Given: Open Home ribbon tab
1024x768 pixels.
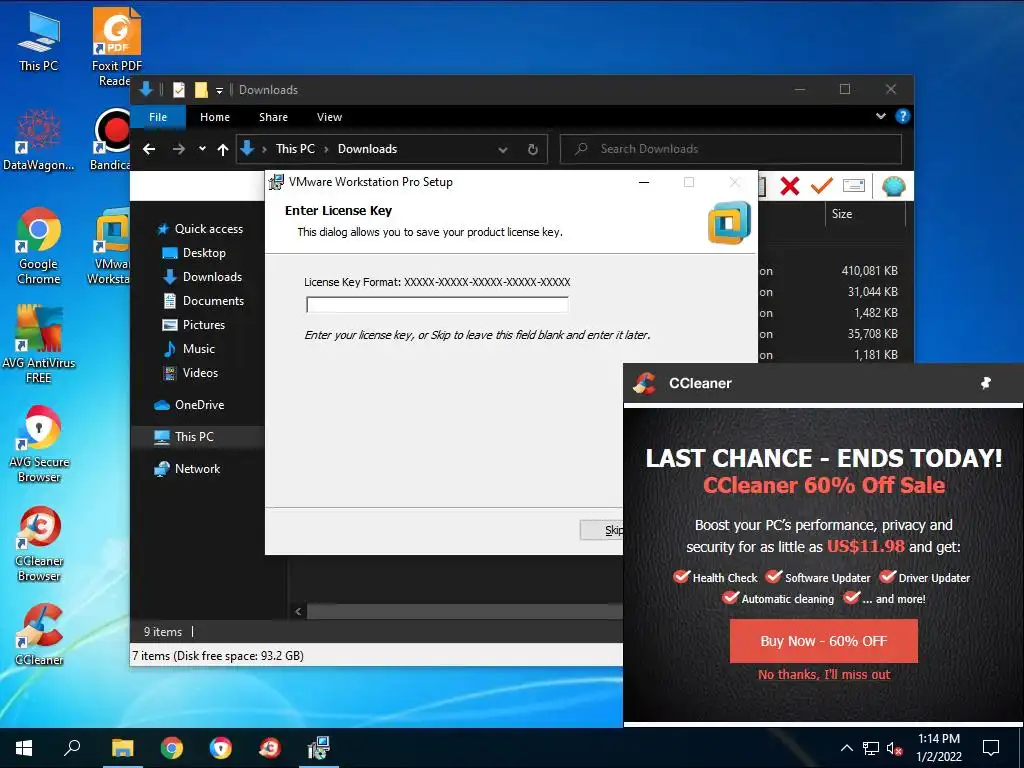Looking at the screenshot, I should [215, 117].
